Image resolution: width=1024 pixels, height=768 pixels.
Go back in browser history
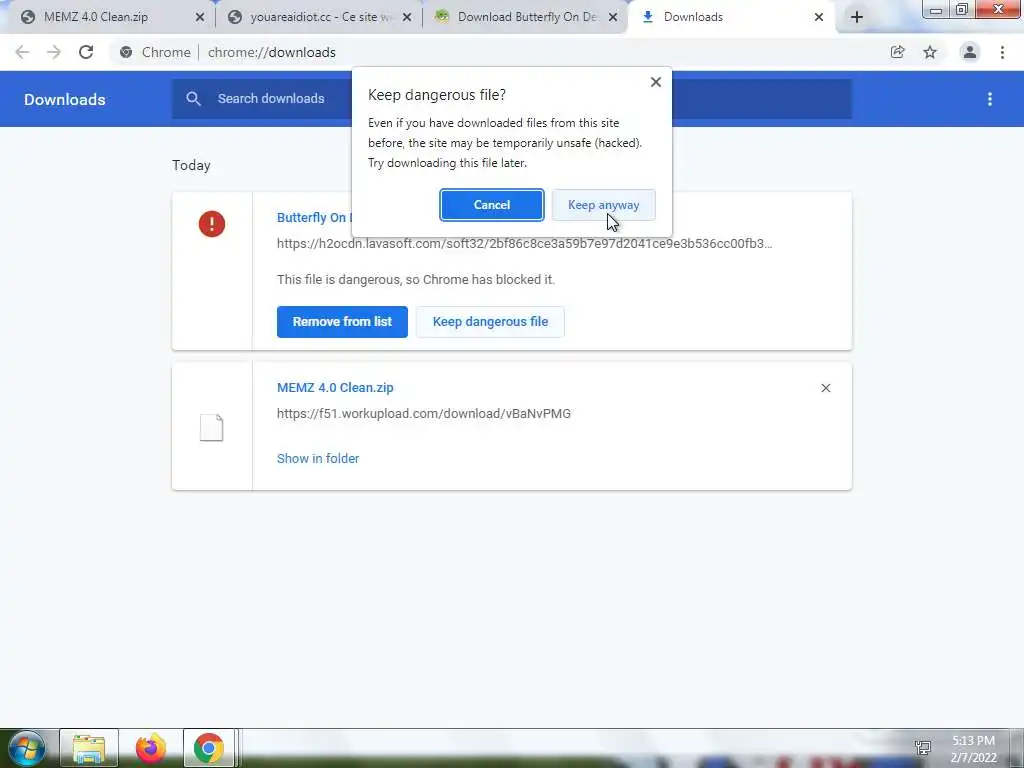coord(22,52)
